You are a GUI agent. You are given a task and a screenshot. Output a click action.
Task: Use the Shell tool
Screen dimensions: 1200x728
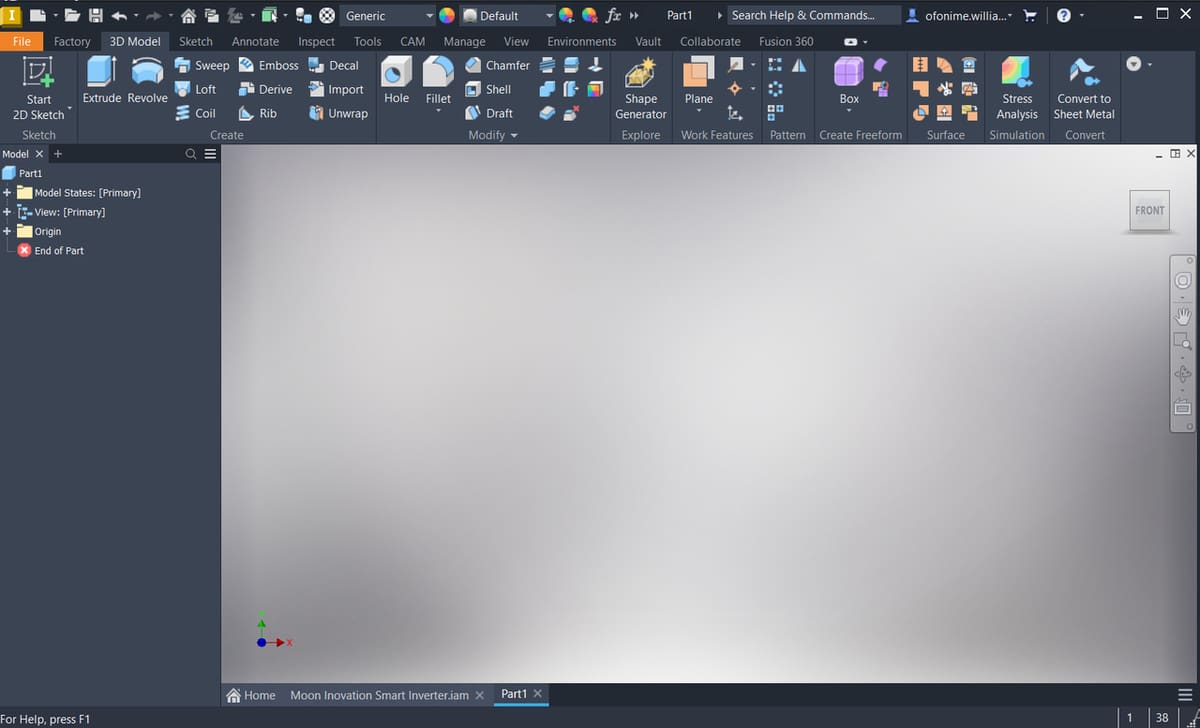(489, 89)
